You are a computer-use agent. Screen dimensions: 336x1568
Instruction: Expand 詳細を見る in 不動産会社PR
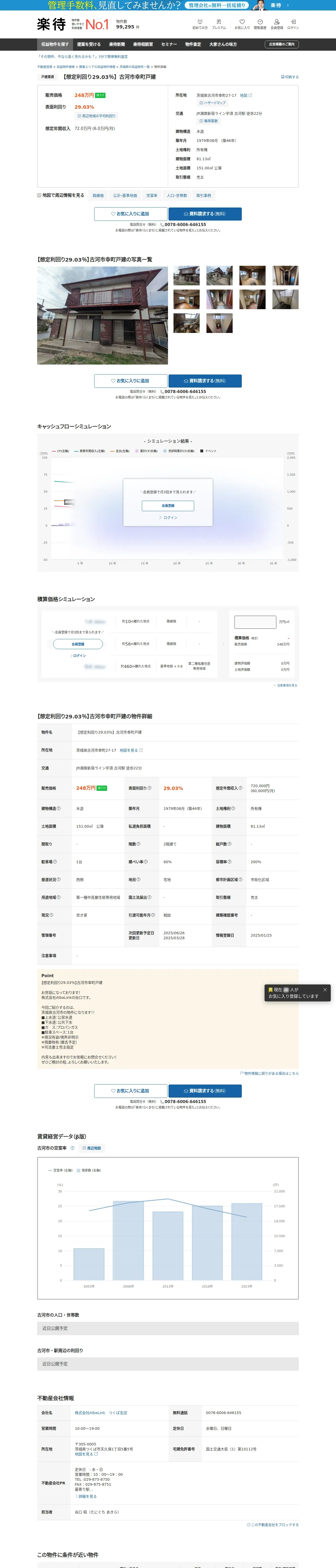(86, 1496)
